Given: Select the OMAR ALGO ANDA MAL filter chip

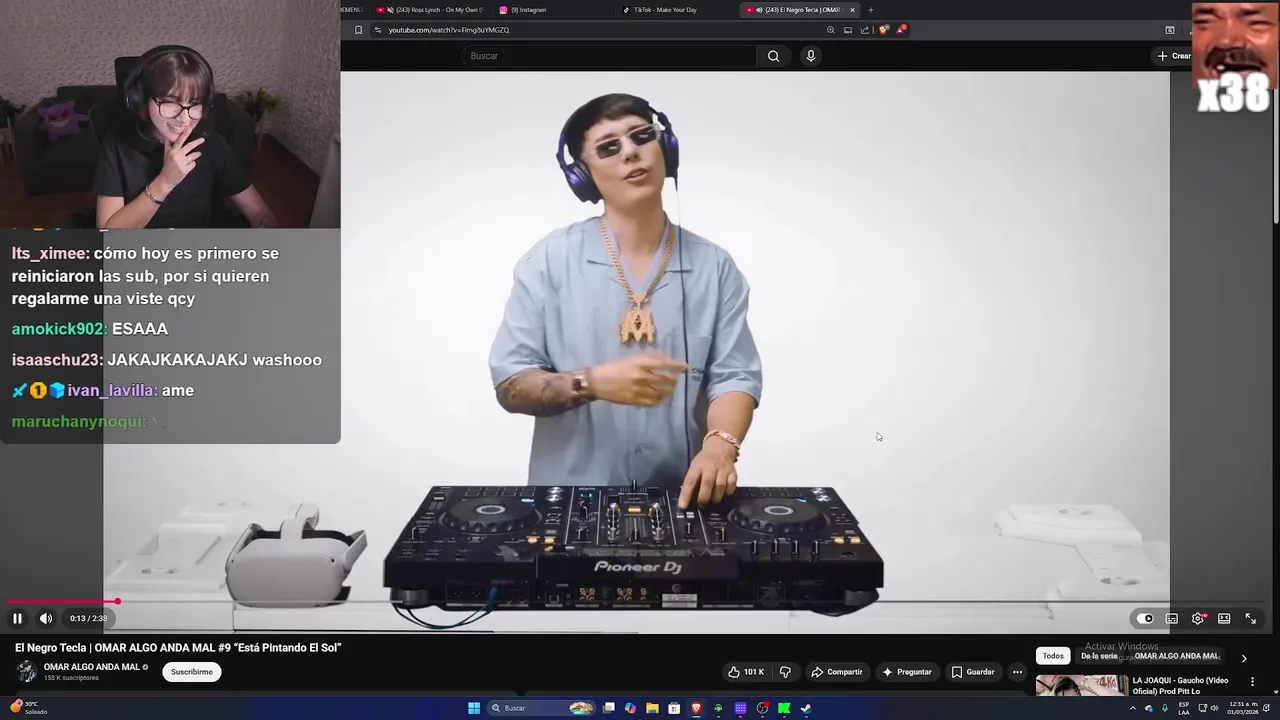Looking at the screenshot, I should [1176, 656].
